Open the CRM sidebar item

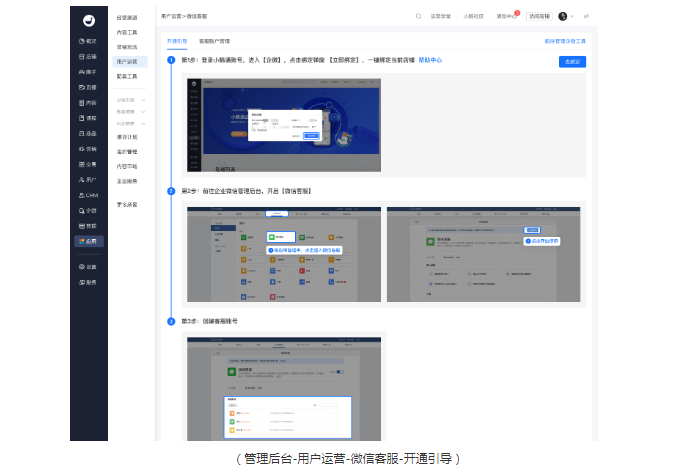pos(89,195)
